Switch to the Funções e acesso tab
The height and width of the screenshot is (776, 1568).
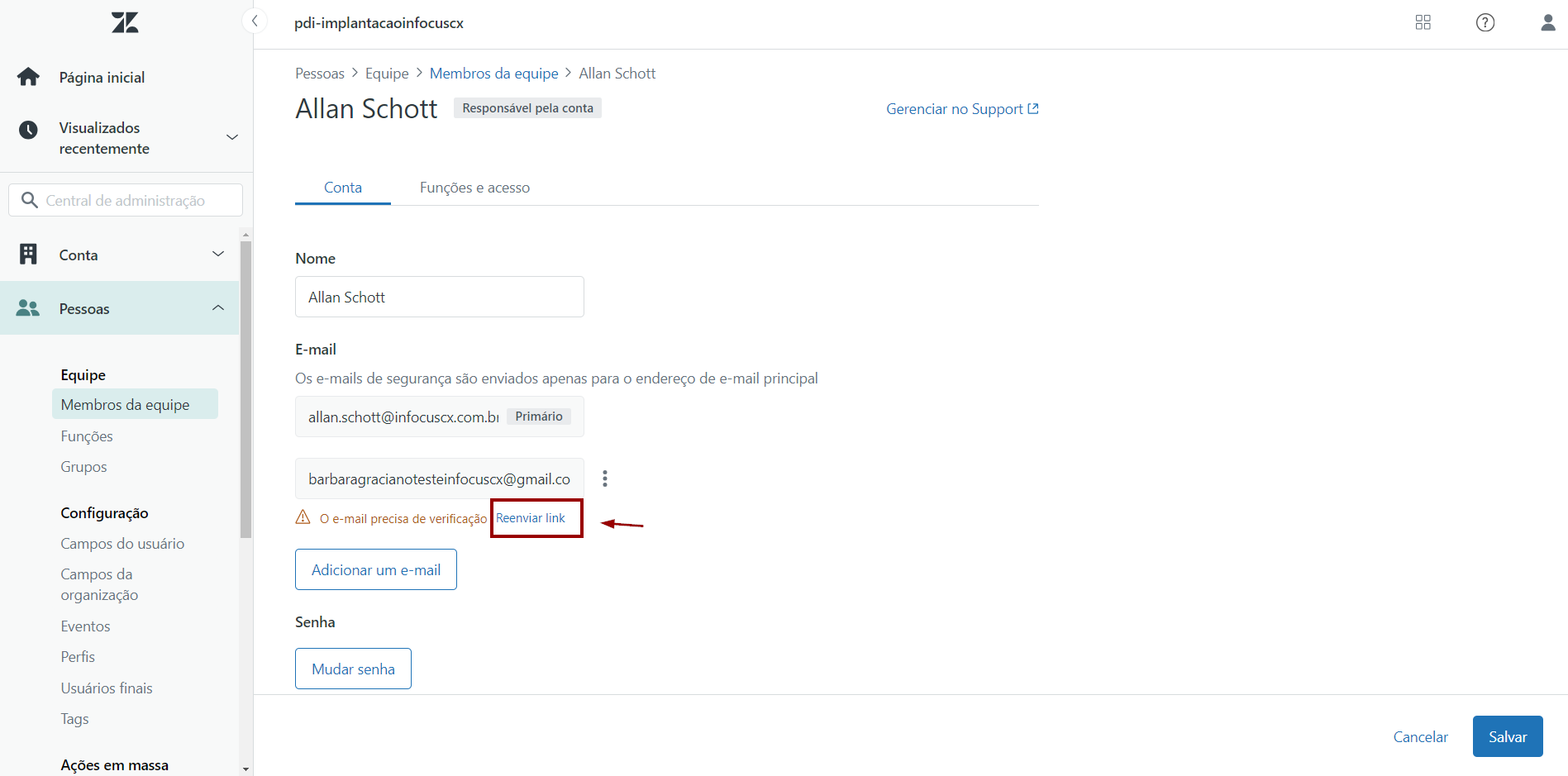(x=474, y=188)
